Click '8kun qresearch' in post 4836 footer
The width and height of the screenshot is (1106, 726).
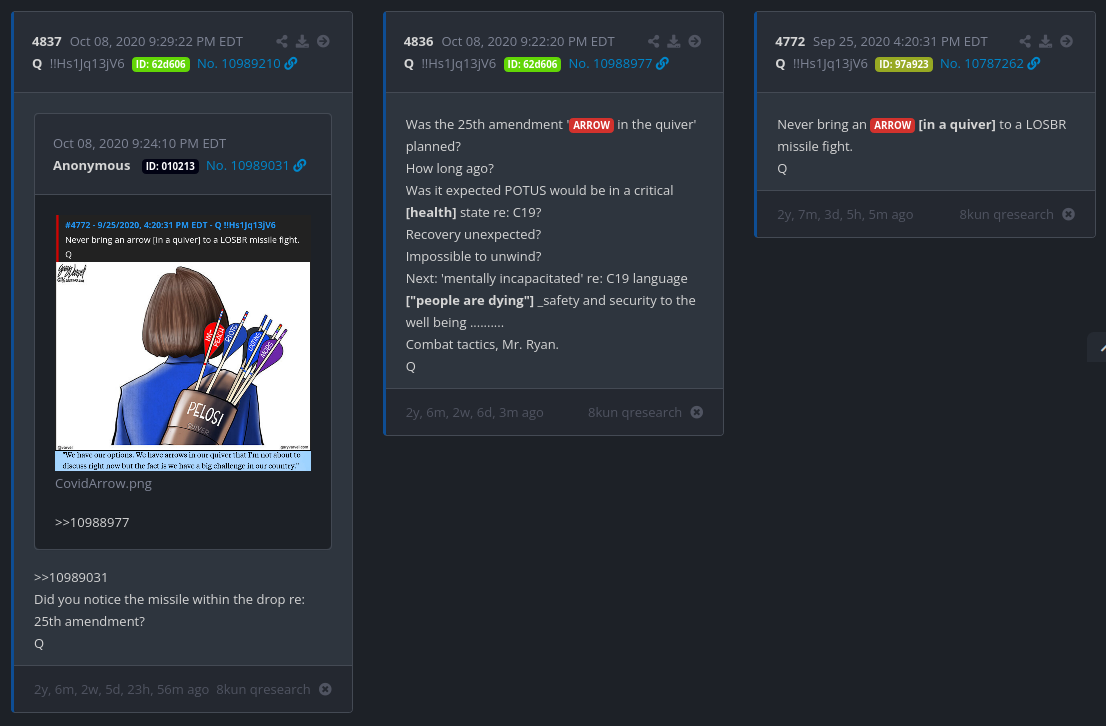(x=635, y=413)
